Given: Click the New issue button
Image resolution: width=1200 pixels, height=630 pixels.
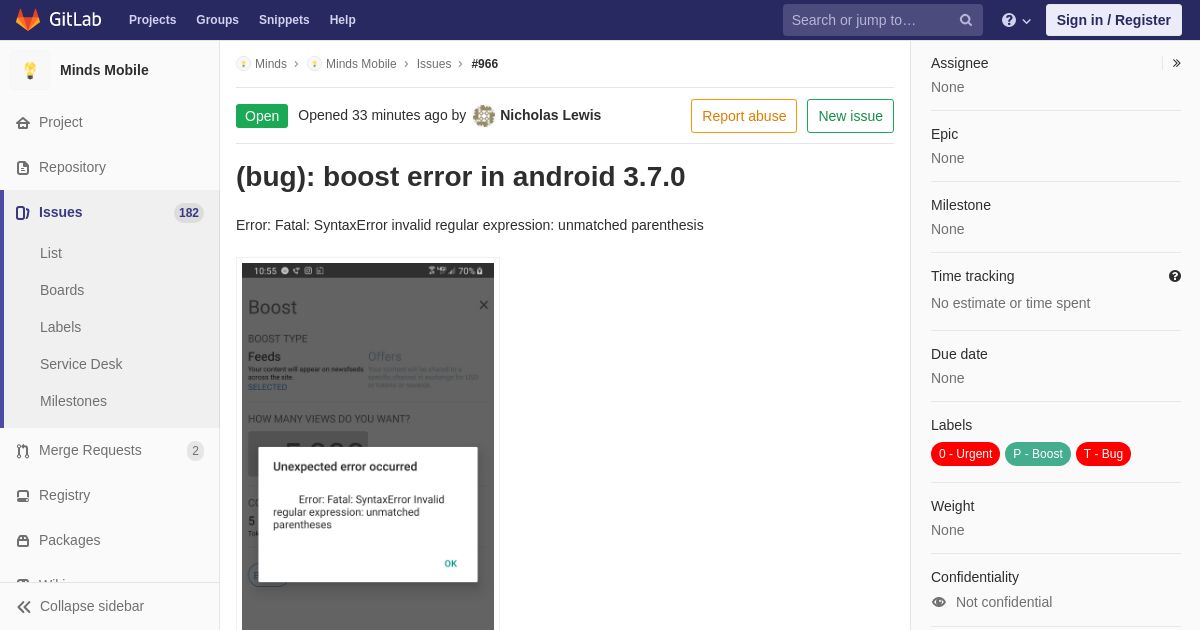Looking at the screenshot, I should pos(850,116).
